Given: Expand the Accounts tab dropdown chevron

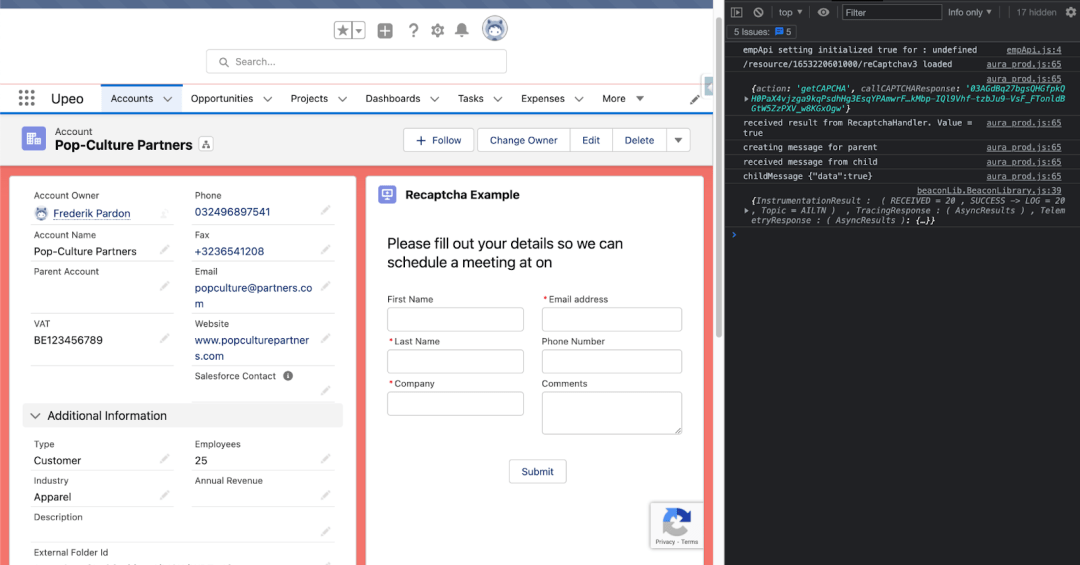Looking at the screenshot, I should coord(167,99).
